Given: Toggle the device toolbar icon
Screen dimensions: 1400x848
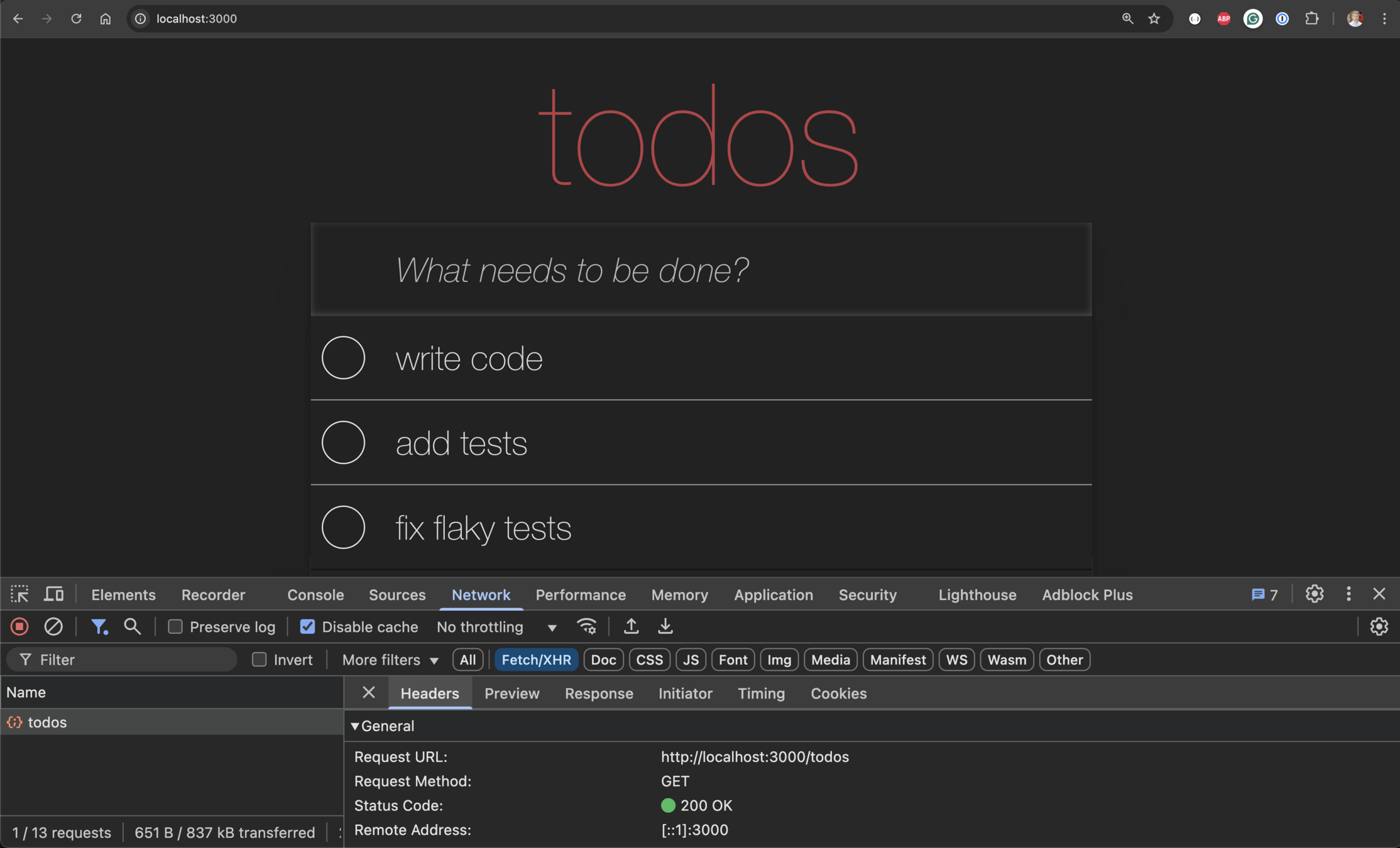Looking at the screenshot, I should (x=53, y=594).
